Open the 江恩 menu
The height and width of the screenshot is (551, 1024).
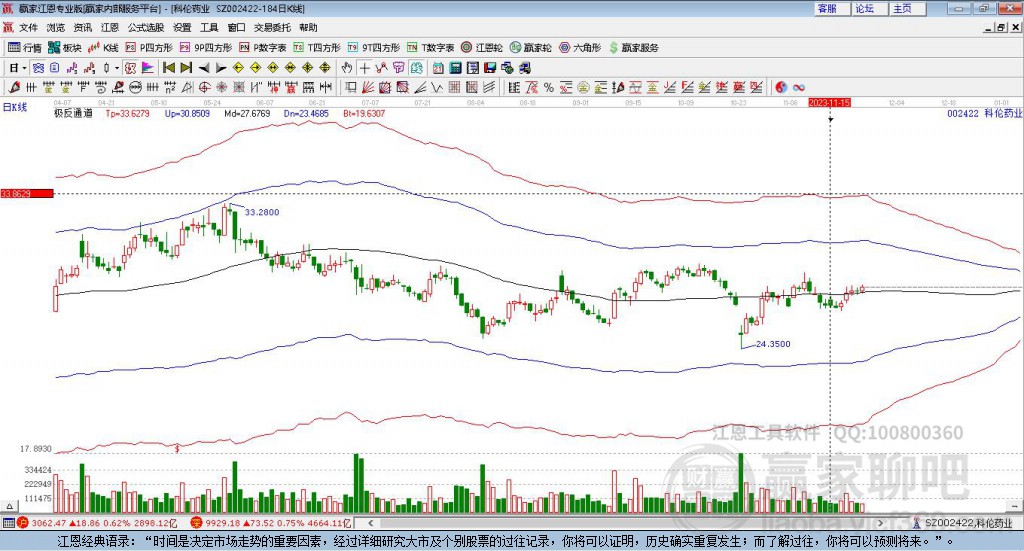(x=110, y=27)
